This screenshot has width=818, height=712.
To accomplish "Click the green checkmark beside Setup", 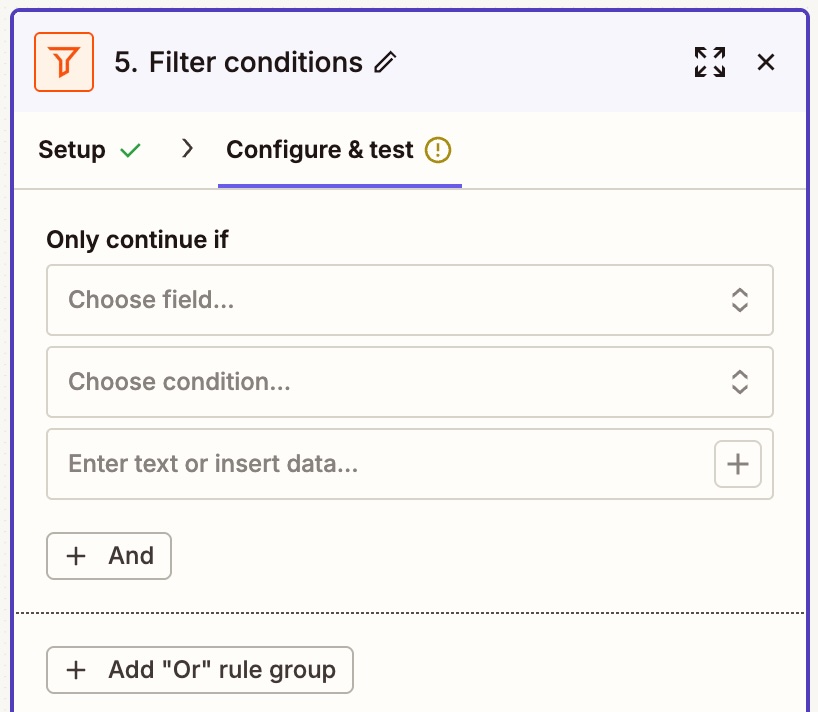I will [x=129, y=149].
